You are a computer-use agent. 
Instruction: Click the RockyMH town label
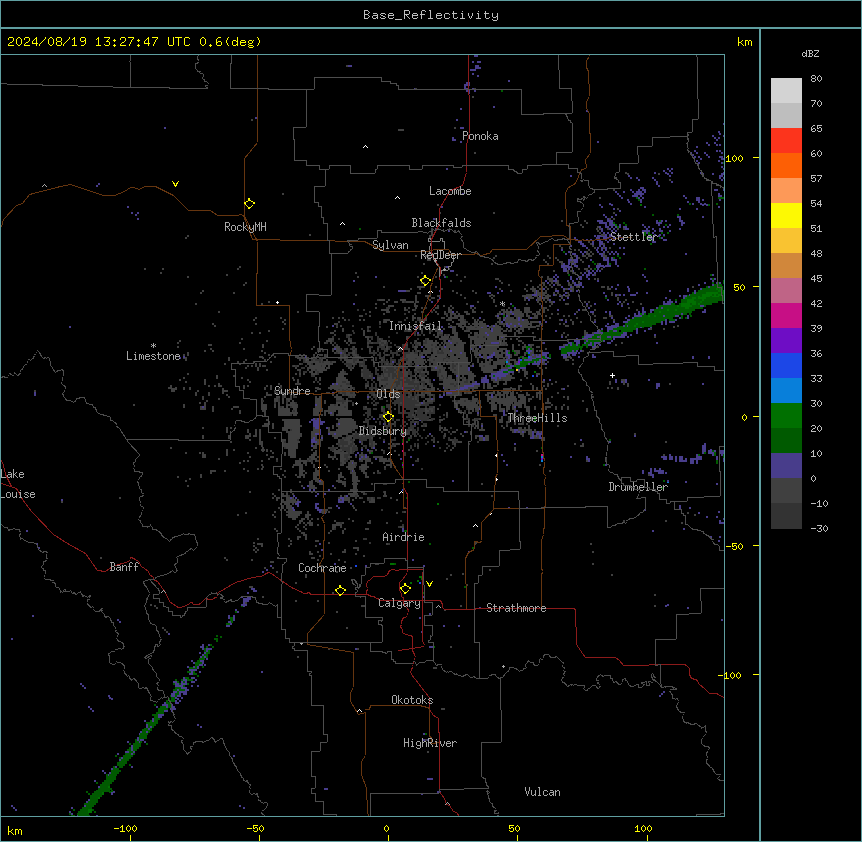point(245,227)
